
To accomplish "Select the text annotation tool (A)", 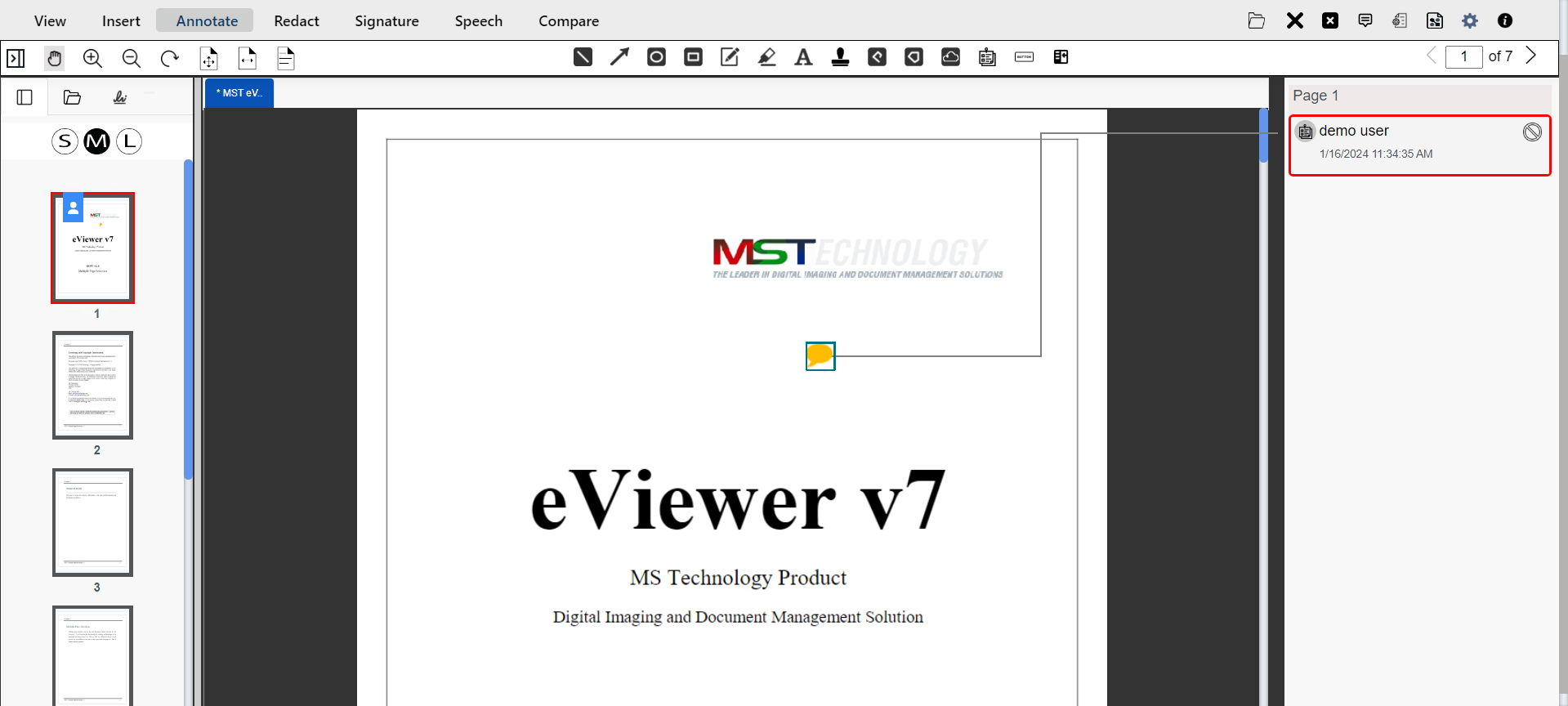I will tap(803, 57).
